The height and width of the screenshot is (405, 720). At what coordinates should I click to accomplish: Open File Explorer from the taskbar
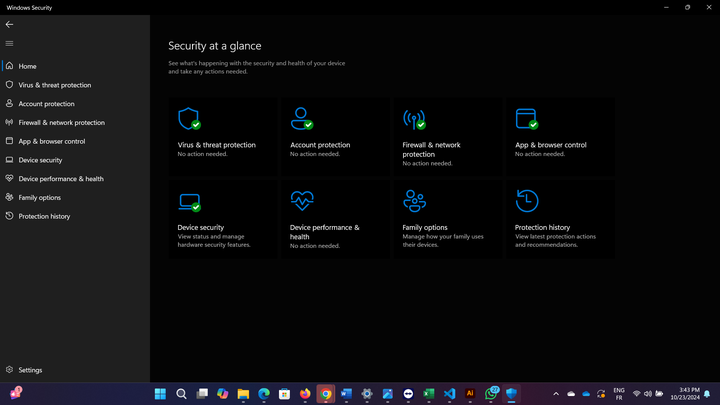click(243, 394)
